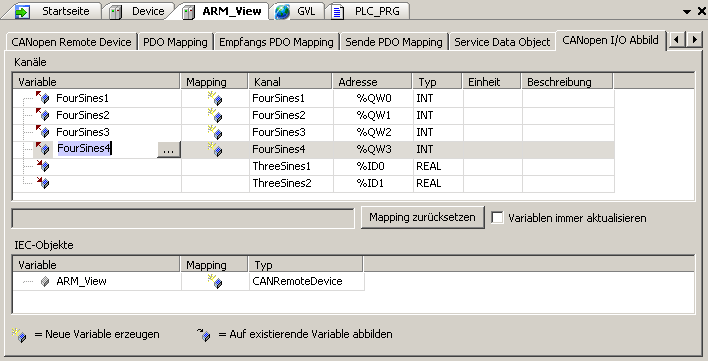
Task: Click the FourSines4 variable edit field
Action: click(x=105, y=148)
